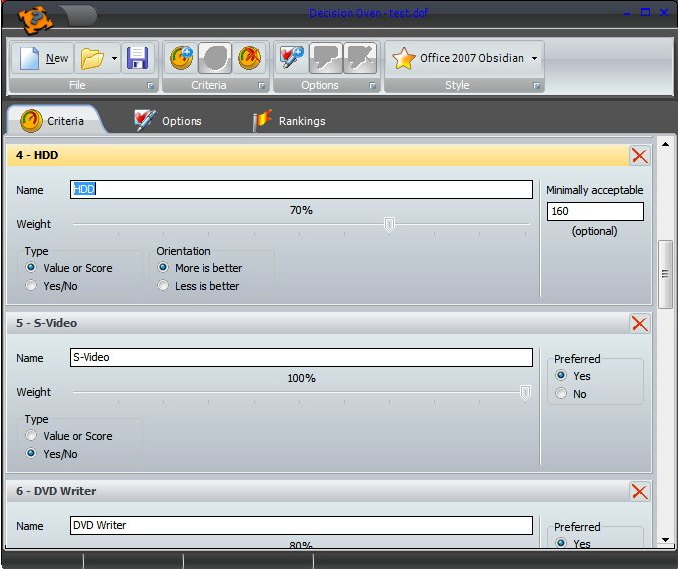Click the add criterion icon
The height and width of the screenshot is (569, 678).
(x=181, y=58)
